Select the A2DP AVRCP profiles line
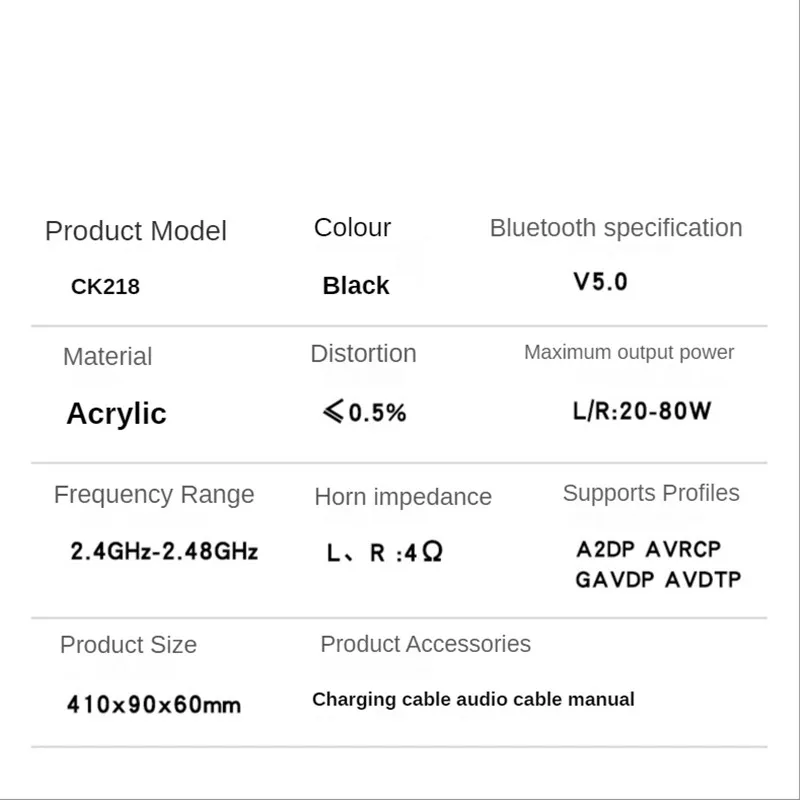 point(648,549)
